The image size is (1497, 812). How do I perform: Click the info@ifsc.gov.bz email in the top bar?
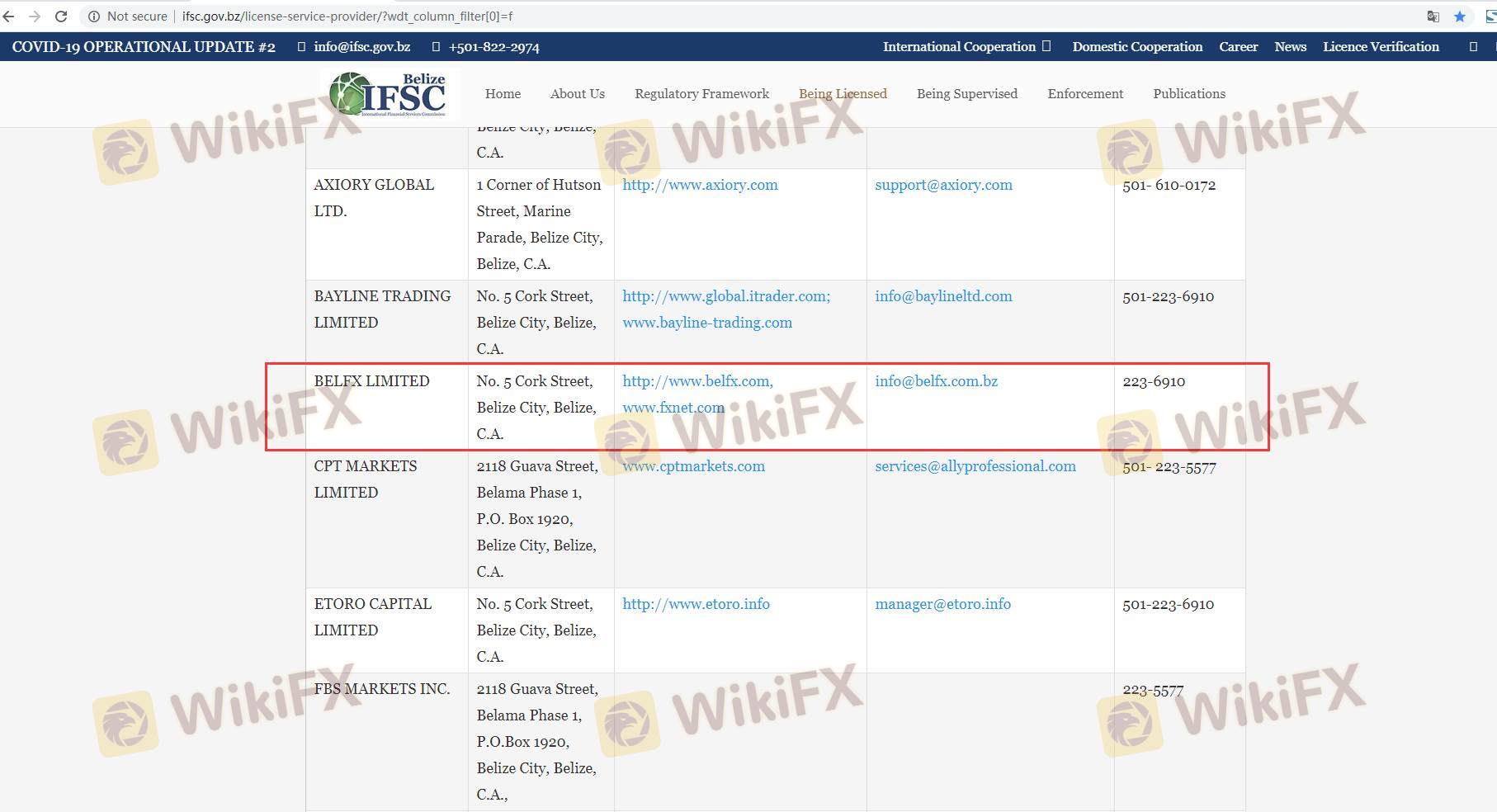point(361,47)
